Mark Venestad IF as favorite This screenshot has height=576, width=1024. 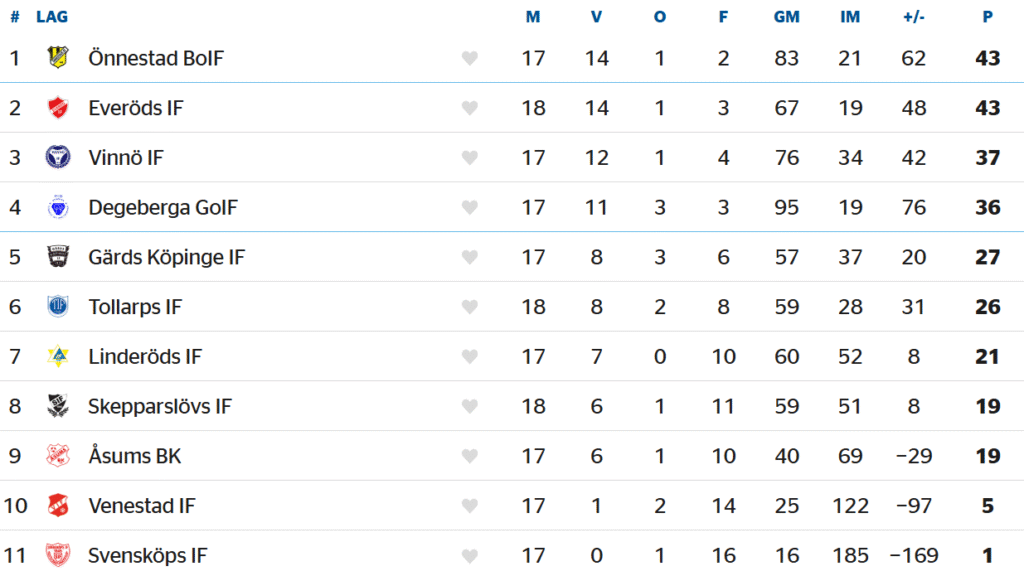click(x=470, y=505)
